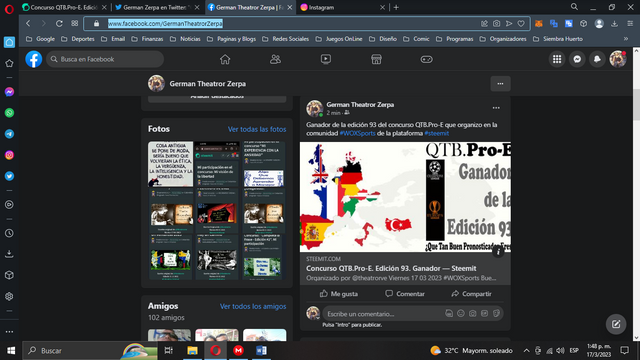The image size is (640, 360).
Task: Open Redes Sociales bookmarks folder
Action: pyautogui.click(x=286, y=39)
